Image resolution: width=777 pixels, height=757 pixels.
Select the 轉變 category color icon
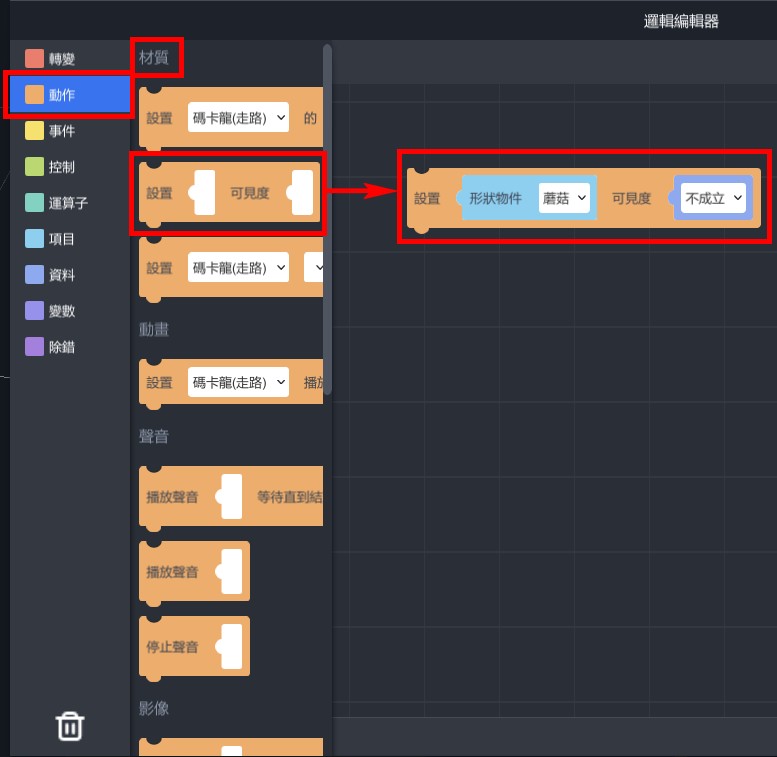click(x=35, y=59)
